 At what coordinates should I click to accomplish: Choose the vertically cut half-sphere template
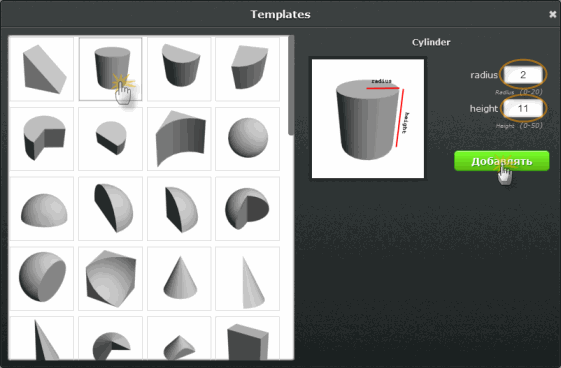pyautogui.click(x=111, y=208)
